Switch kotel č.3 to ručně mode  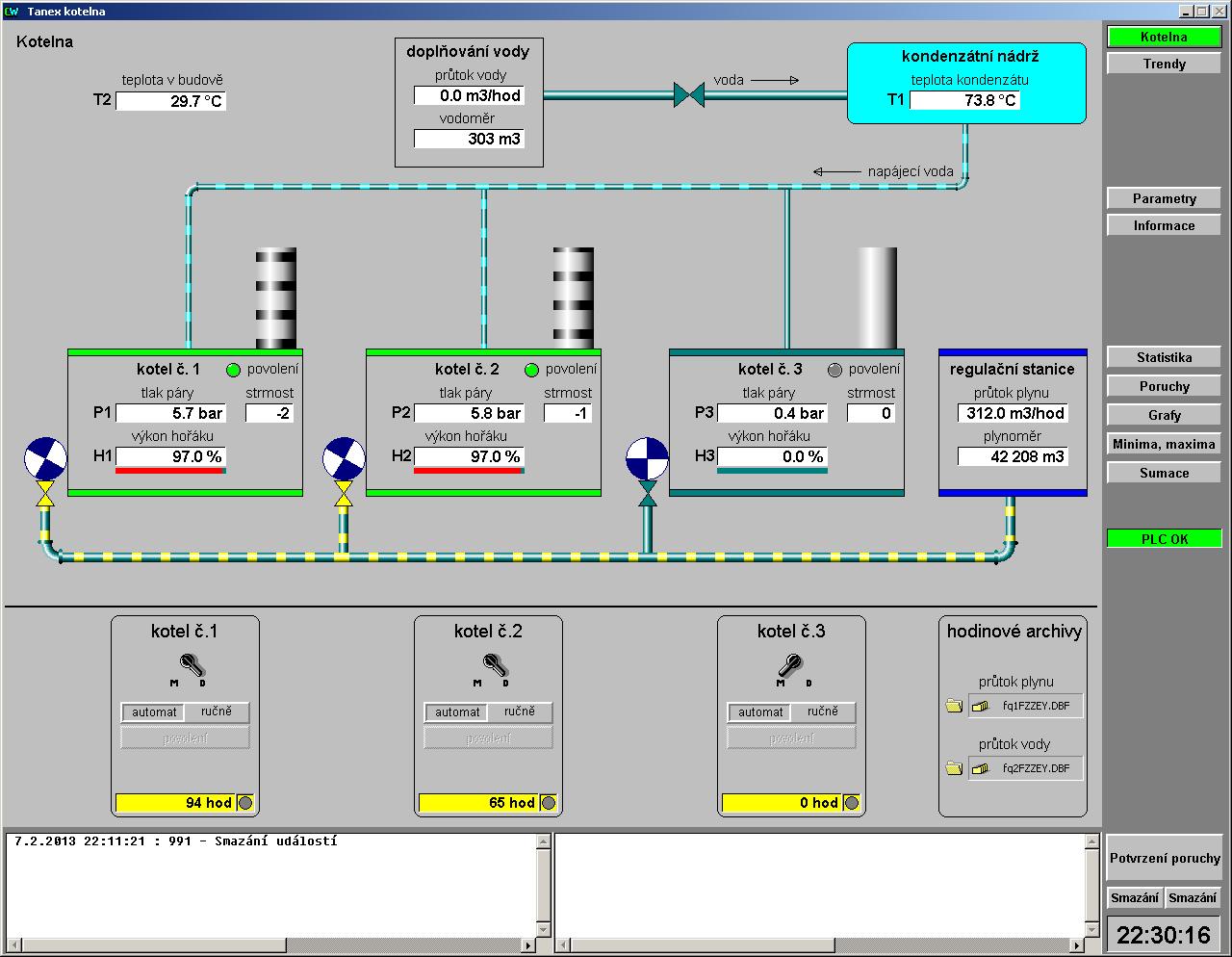(x=823, y=711)
